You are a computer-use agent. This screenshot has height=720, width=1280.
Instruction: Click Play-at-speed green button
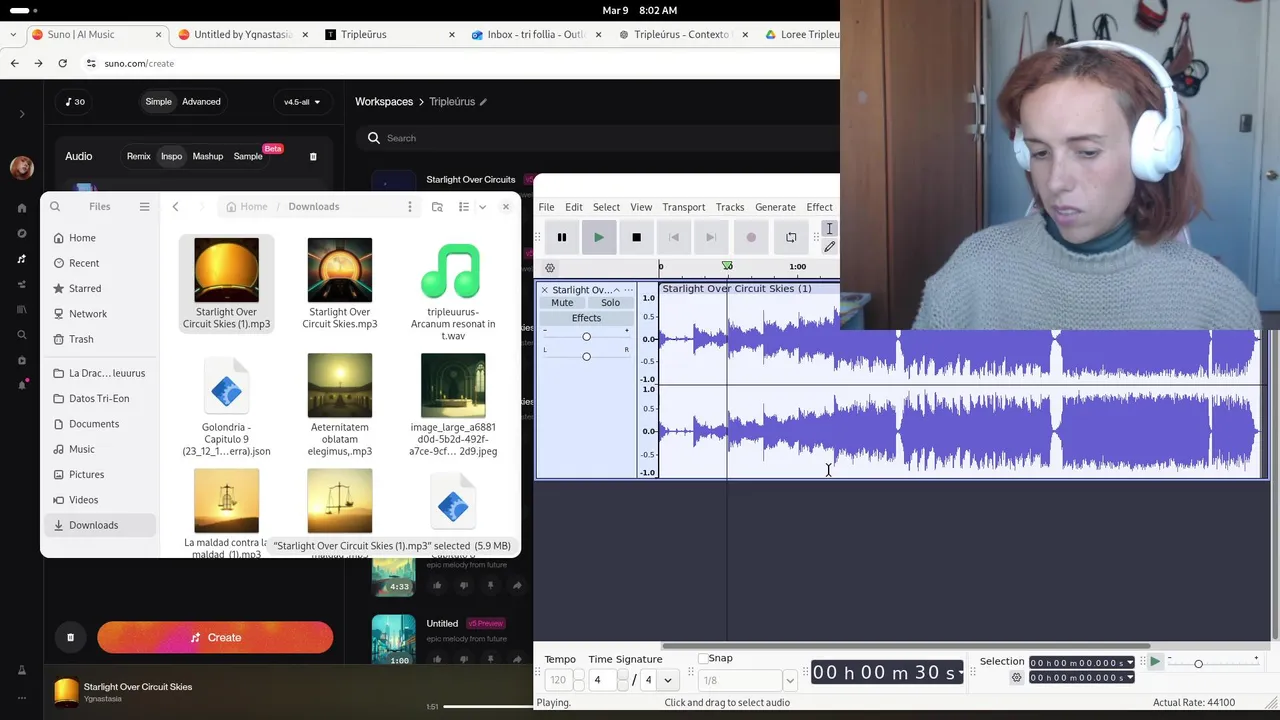point(1155,662)
